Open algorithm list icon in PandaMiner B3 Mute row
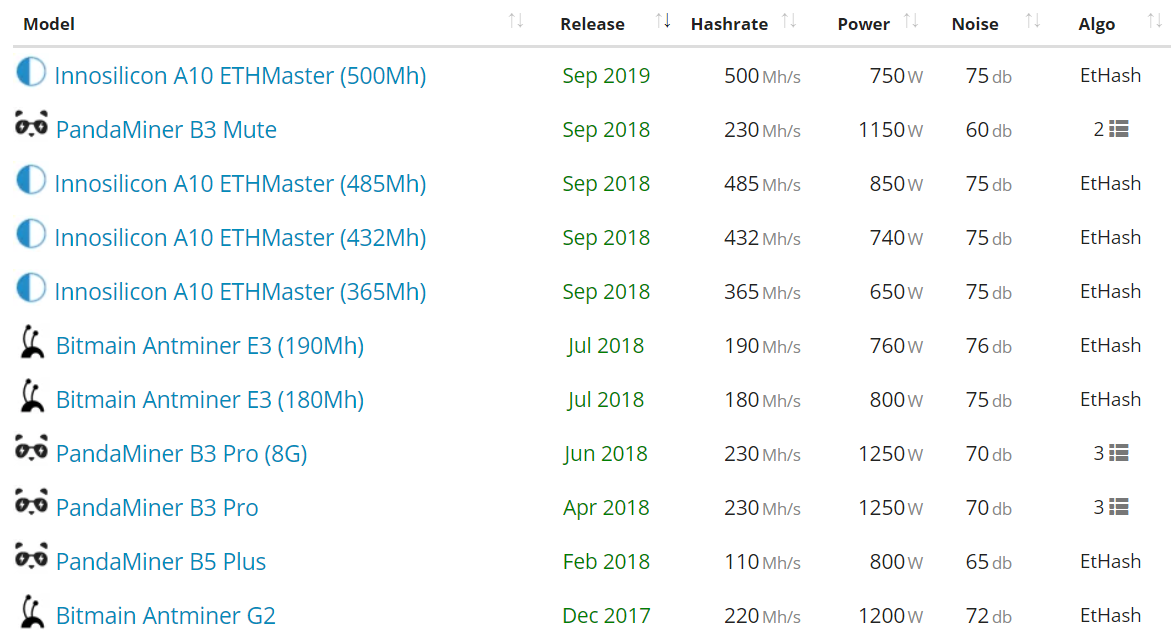This screenshot has height=638, width=1171. coord(1119,129)
